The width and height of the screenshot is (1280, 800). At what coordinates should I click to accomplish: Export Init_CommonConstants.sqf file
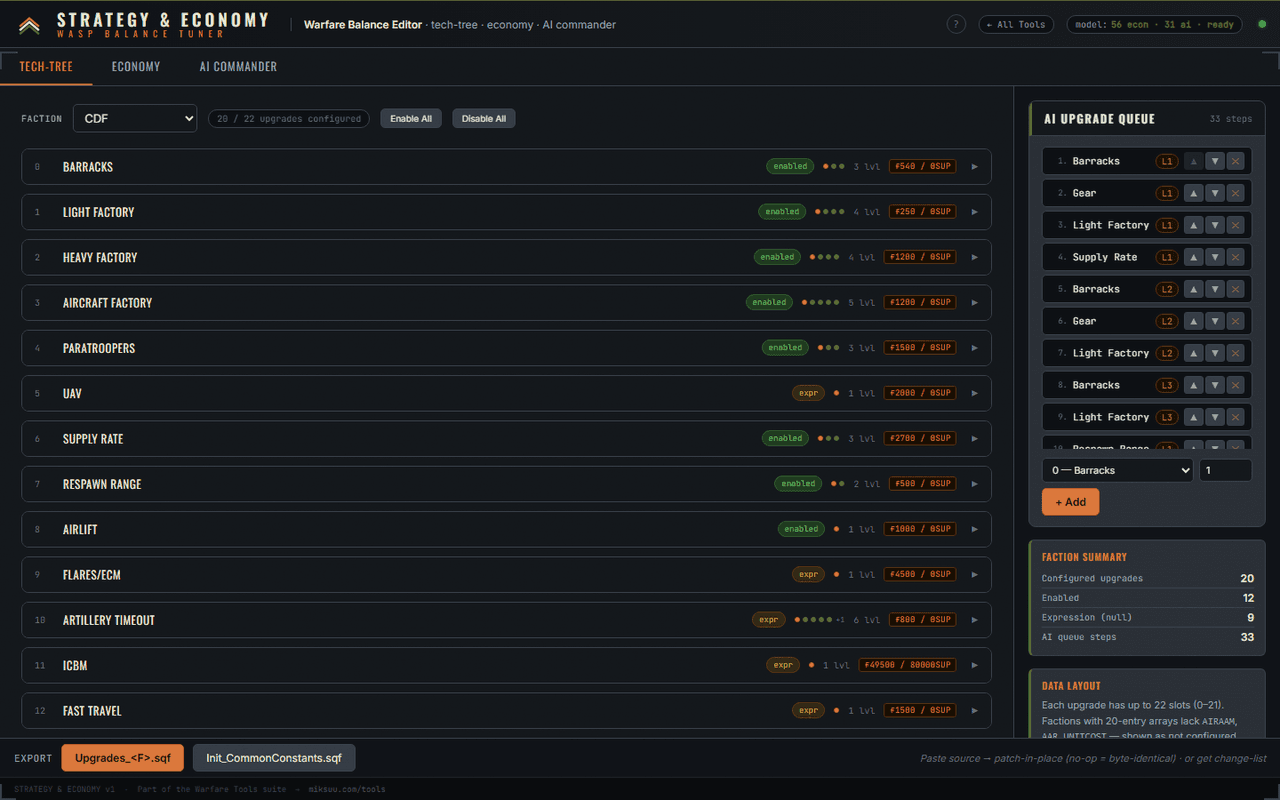pyautogui.click(x=274, y=758)
